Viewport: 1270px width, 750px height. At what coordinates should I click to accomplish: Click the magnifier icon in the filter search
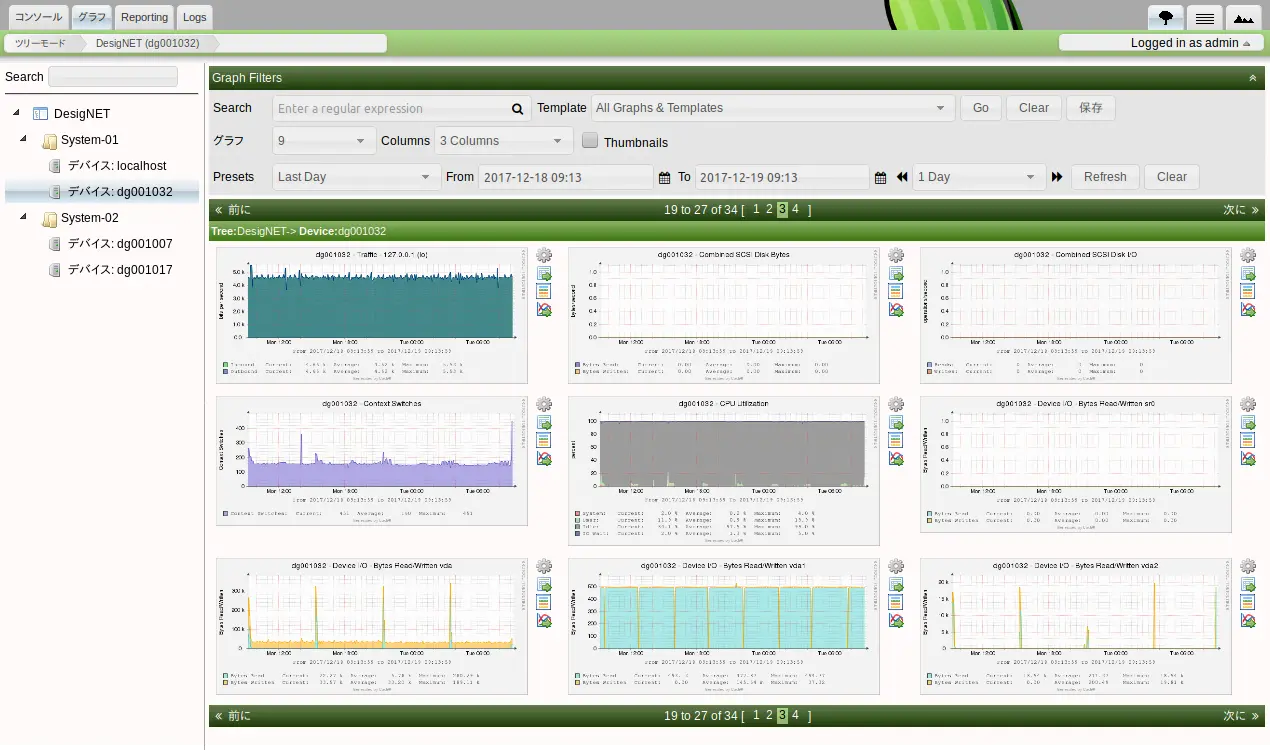(517, 109)
